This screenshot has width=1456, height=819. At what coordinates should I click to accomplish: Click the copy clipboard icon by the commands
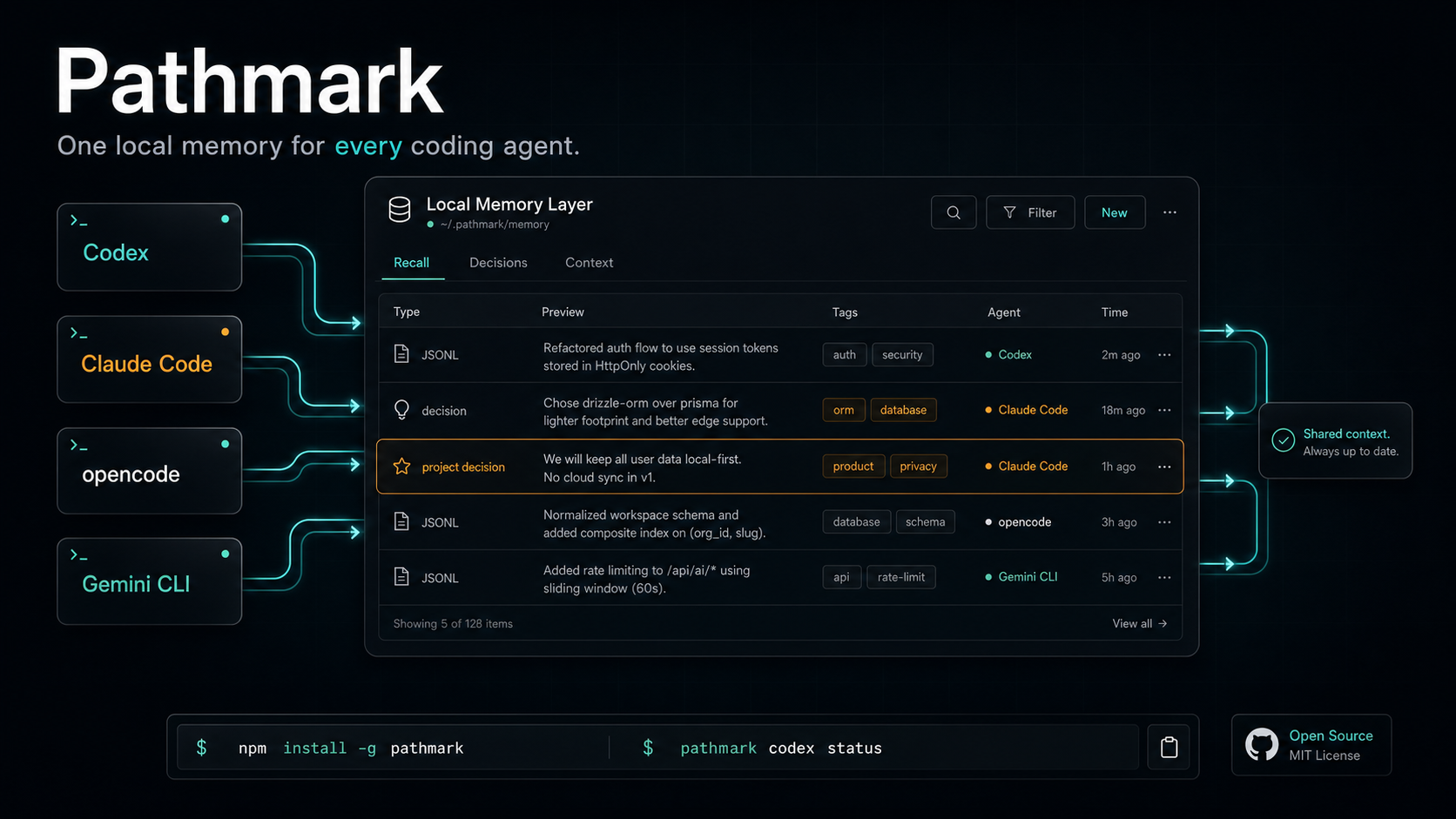1169,748
